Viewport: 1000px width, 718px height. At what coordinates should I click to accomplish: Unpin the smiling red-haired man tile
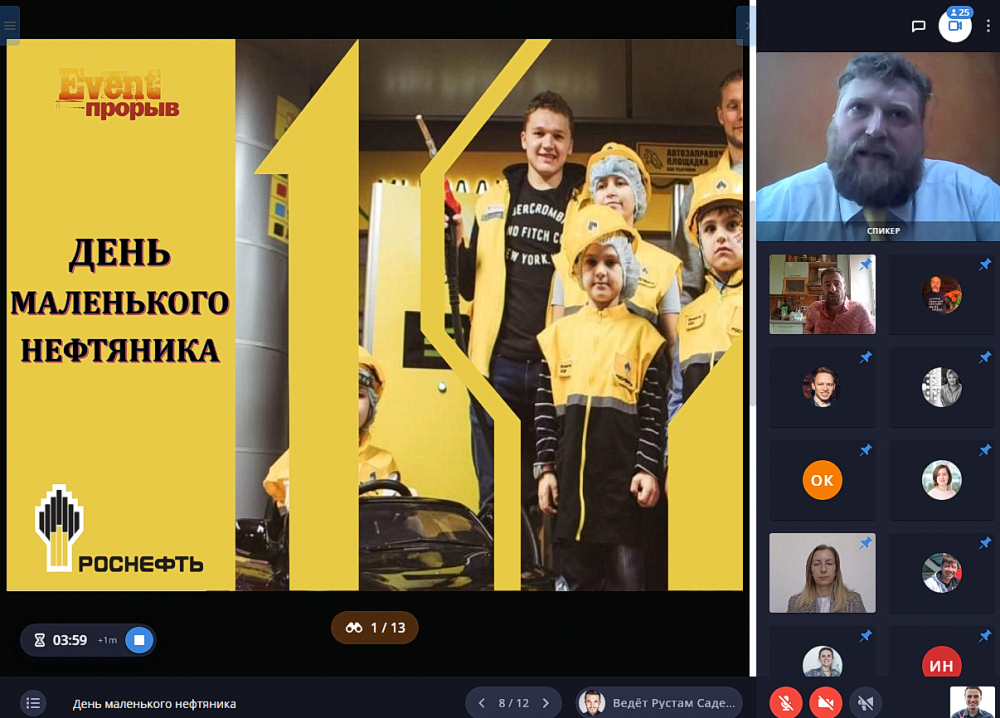coord(865,358)
